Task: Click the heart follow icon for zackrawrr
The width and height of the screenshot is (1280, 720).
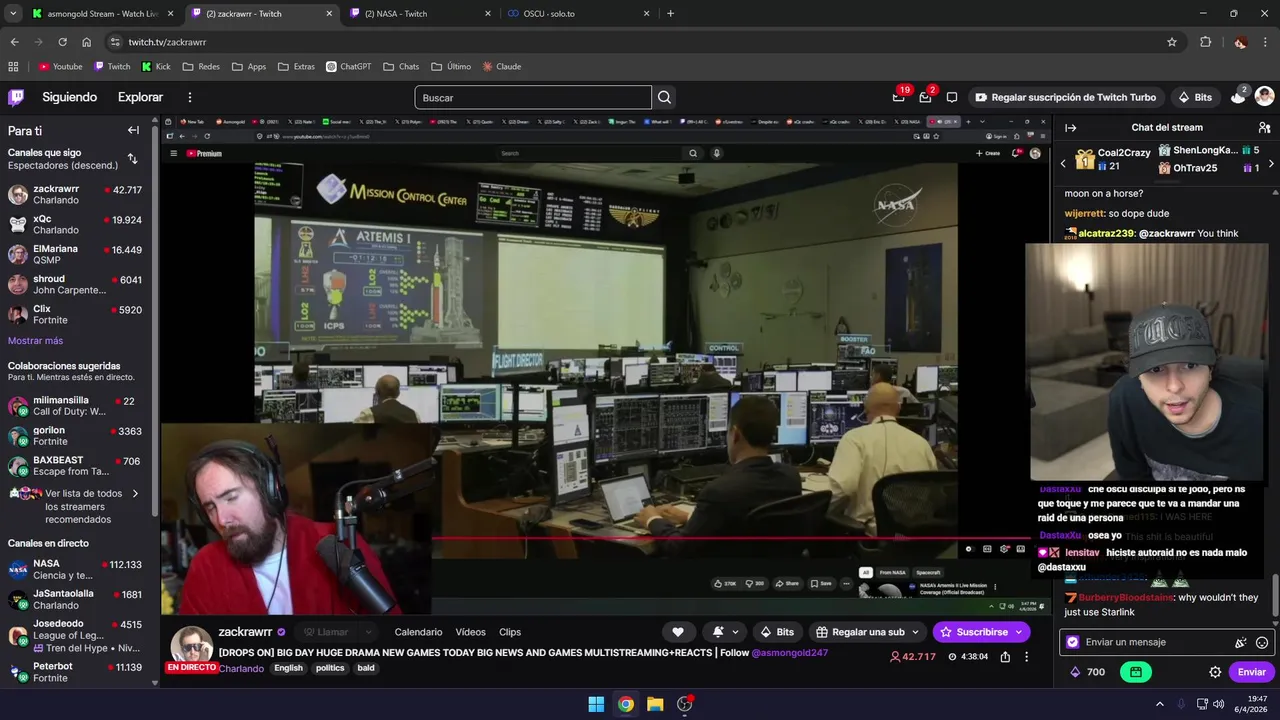Action: 677,632
